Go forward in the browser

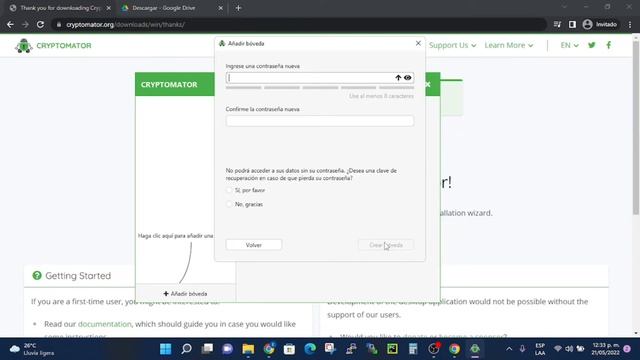click(x=25, y=24)
